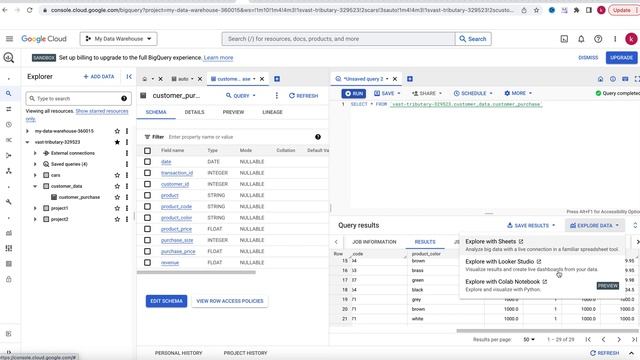Screen dimensions: 640x360
Task: Open the scheduled queries sidebar icon
Action: (9, 124)
